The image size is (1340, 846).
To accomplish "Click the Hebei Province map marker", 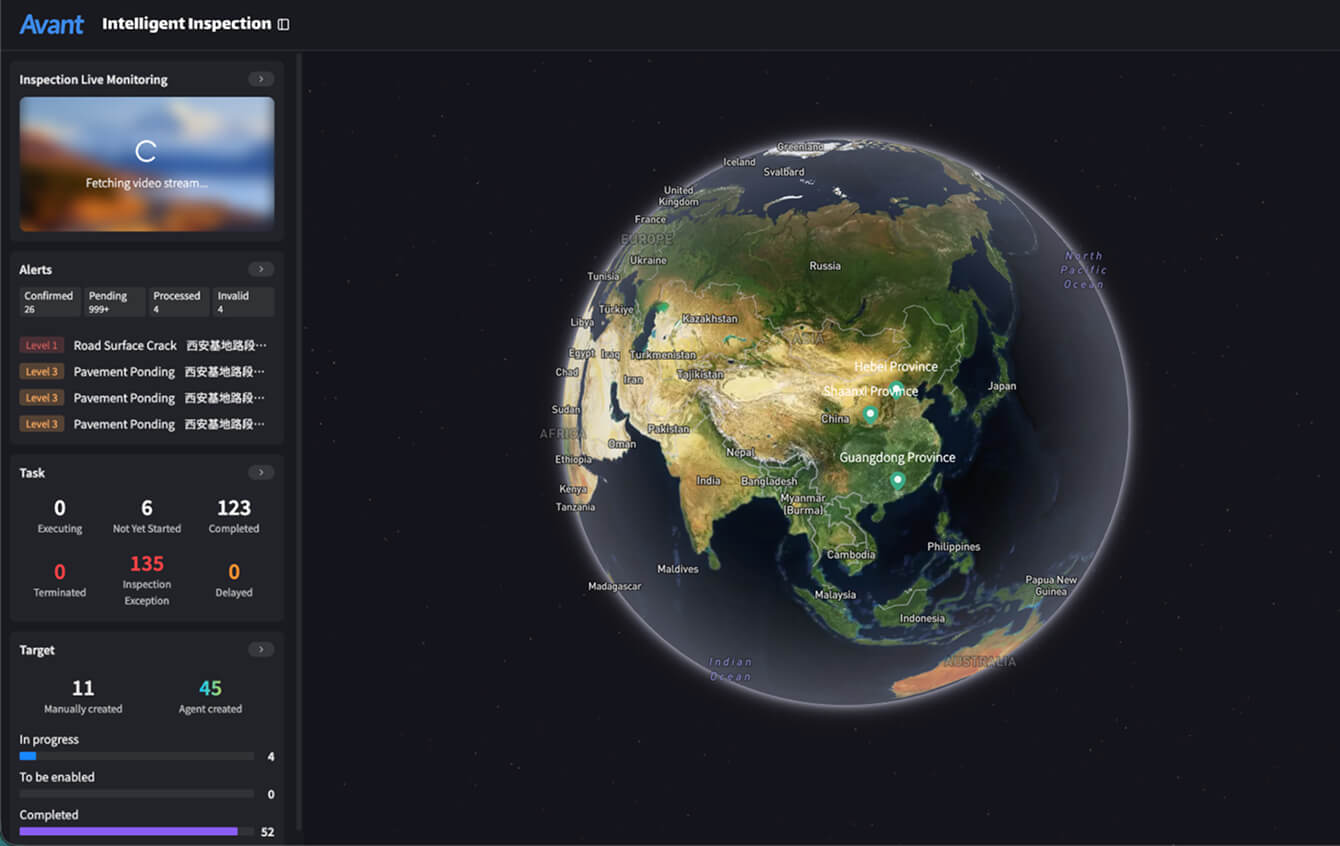I will (x=896, y=388).
